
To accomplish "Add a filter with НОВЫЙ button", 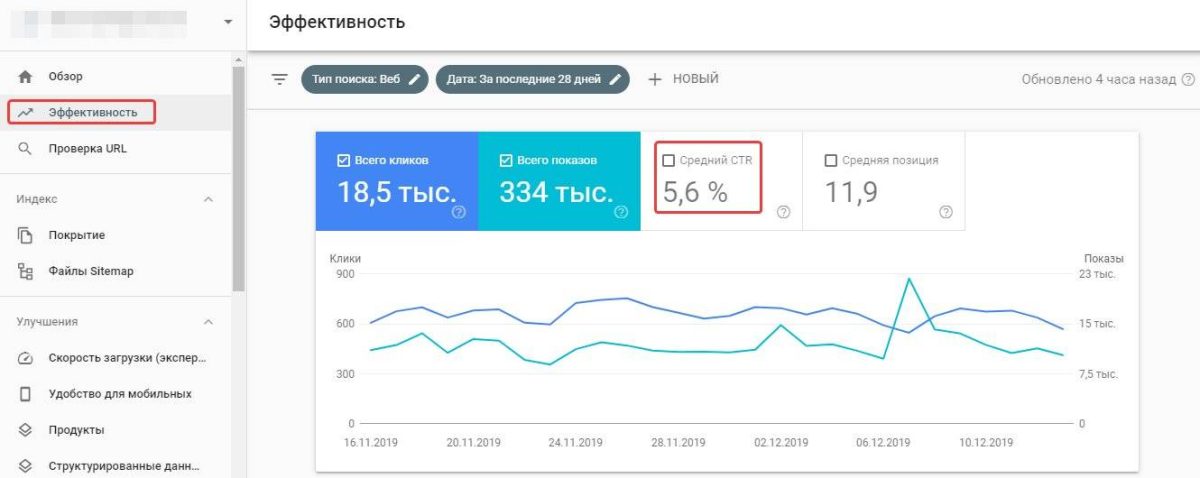I will (x=683, y=79).
